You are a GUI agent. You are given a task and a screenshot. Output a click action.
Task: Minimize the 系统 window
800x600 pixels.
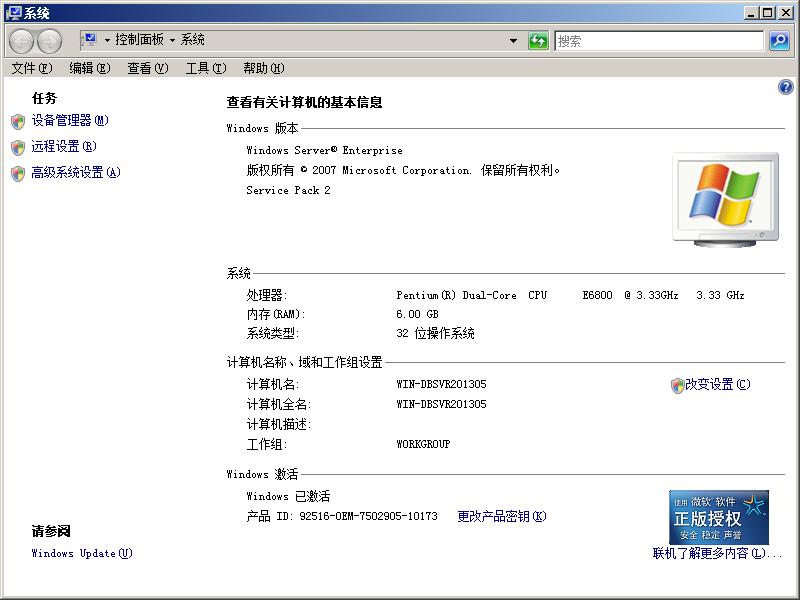(750, 13)
